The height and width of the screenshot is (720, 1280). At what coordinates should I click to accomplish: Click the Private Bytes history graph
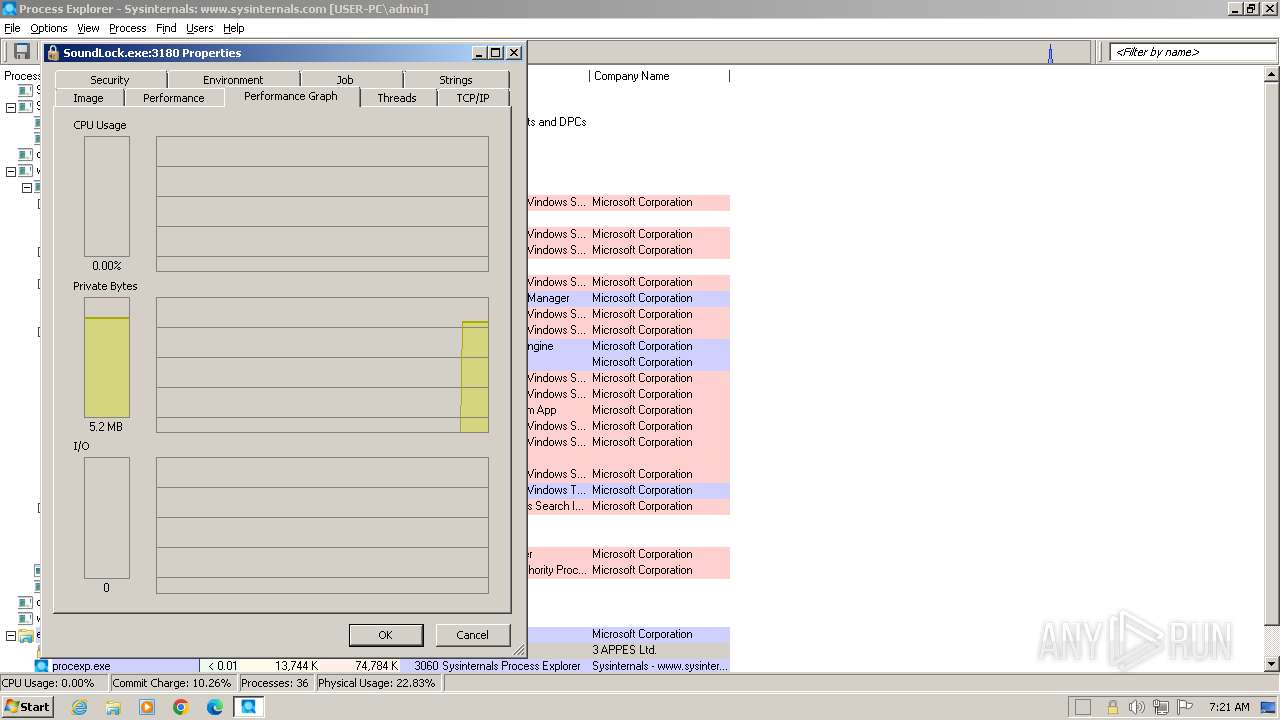pos(322,365)
